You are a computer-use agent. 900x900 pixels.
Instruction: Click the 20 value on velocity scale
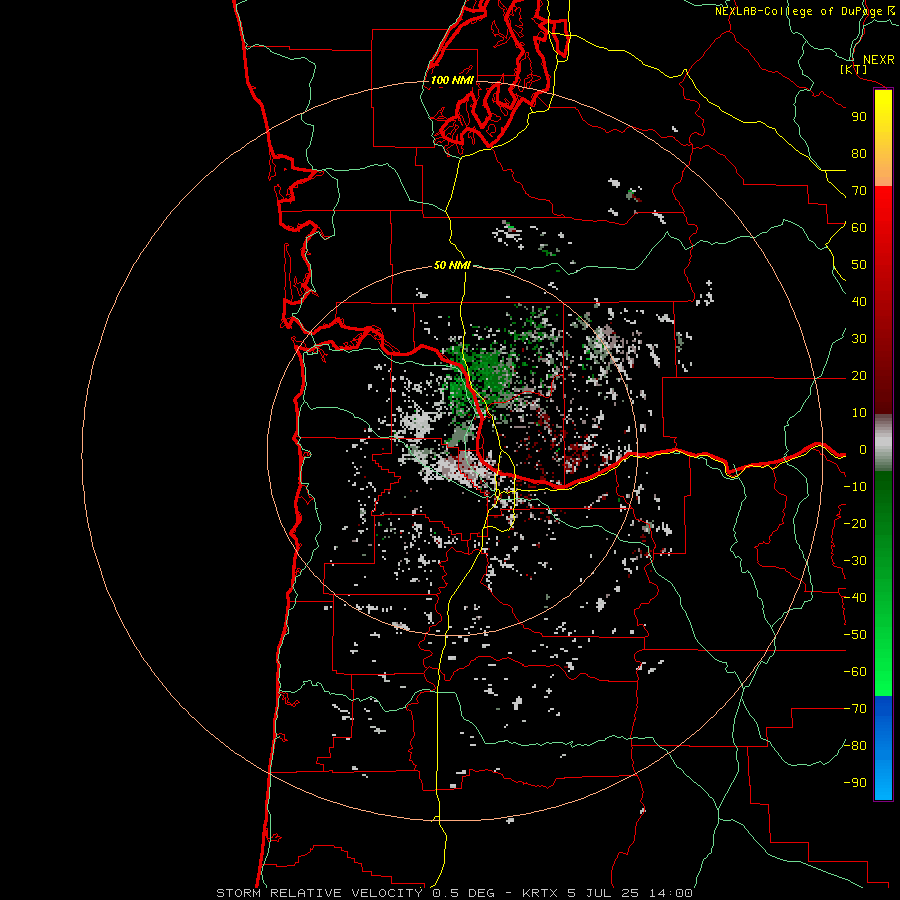click(859, 376)
